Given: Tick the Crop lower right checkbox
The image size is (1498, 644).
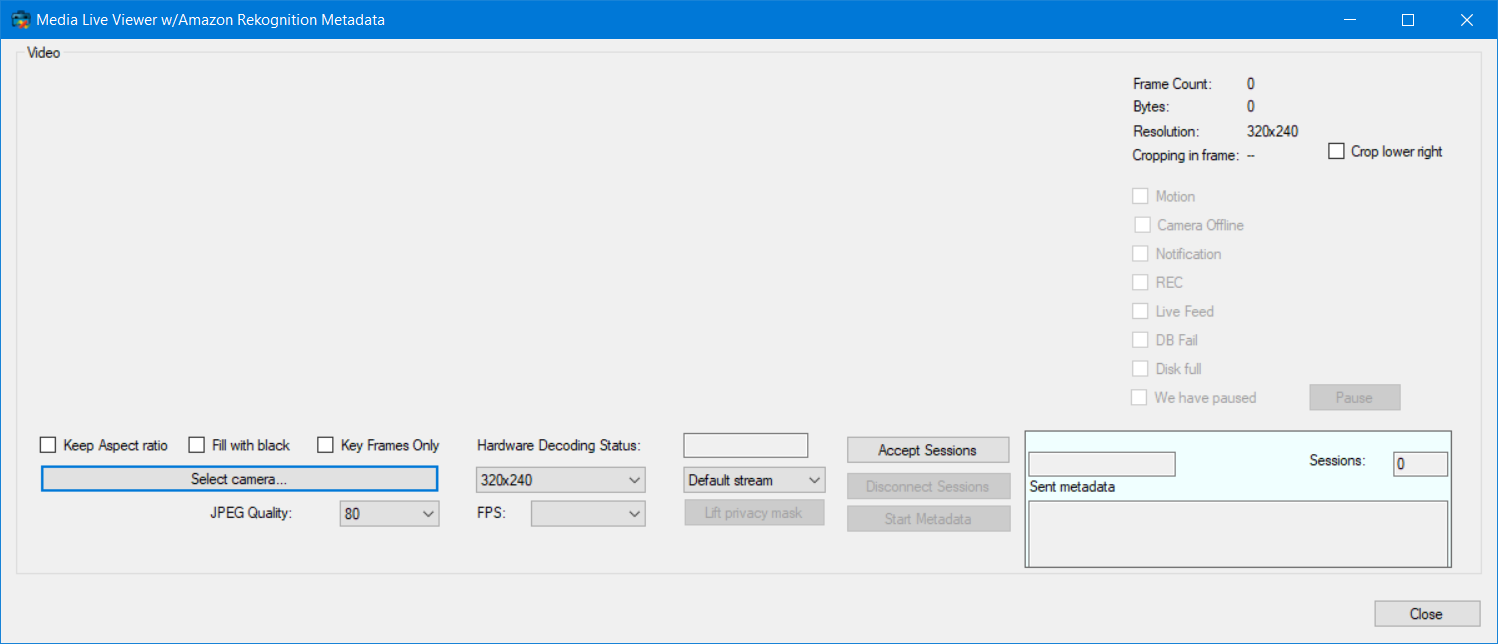Looking at the screenshot, I should coord(1336,152).
